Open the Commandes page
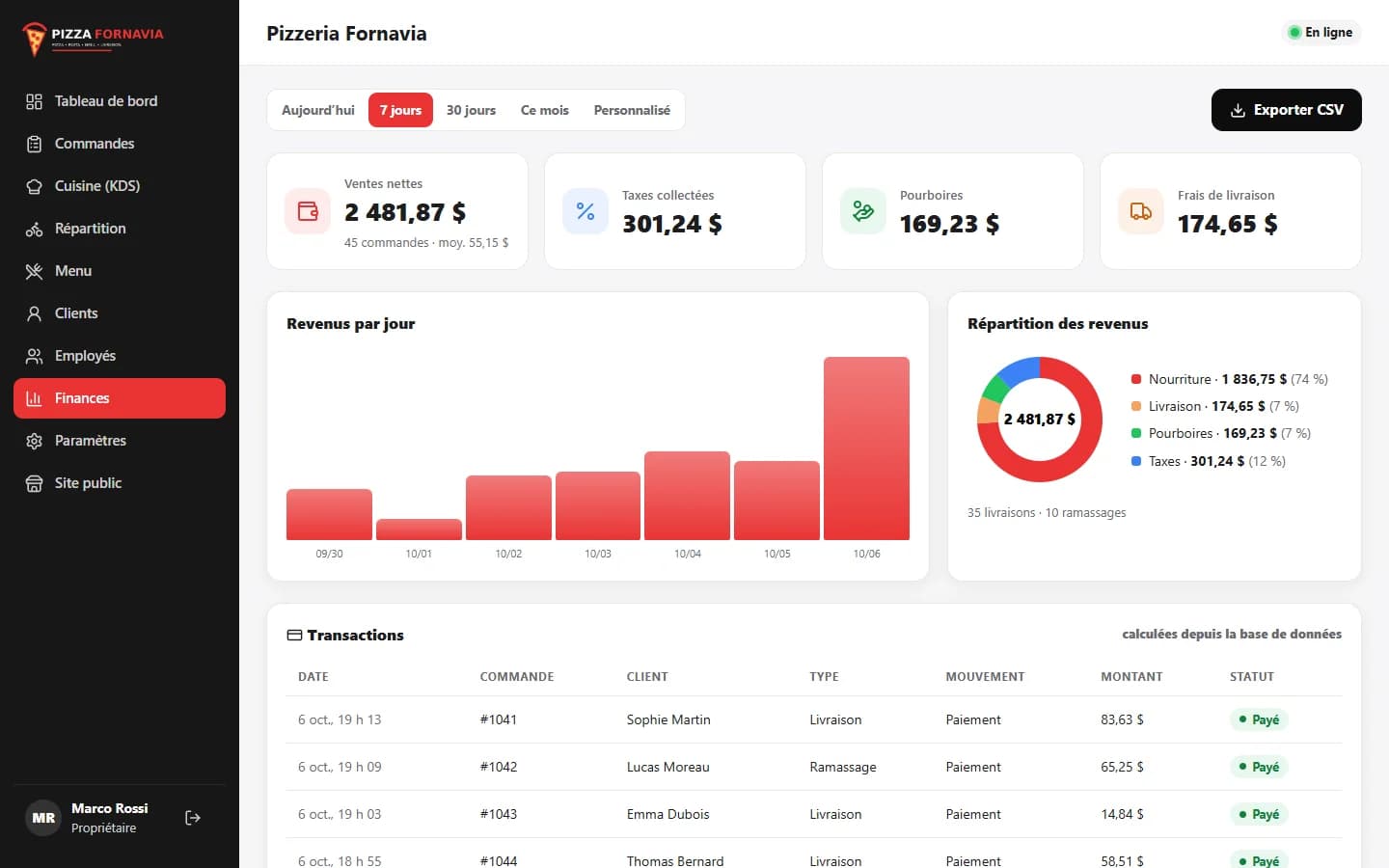The image size is (1389, 868). [x=120, y=144]
